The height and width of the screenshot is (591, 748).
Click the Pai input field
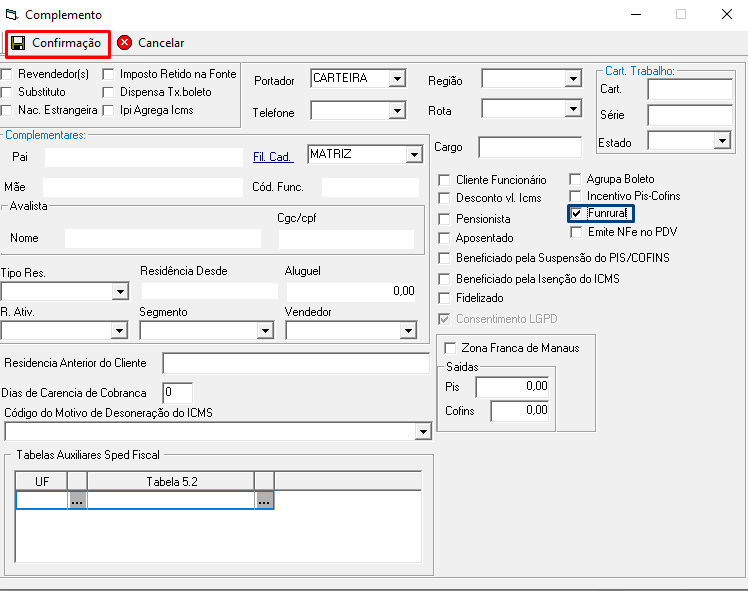click(x=144, y=157)
